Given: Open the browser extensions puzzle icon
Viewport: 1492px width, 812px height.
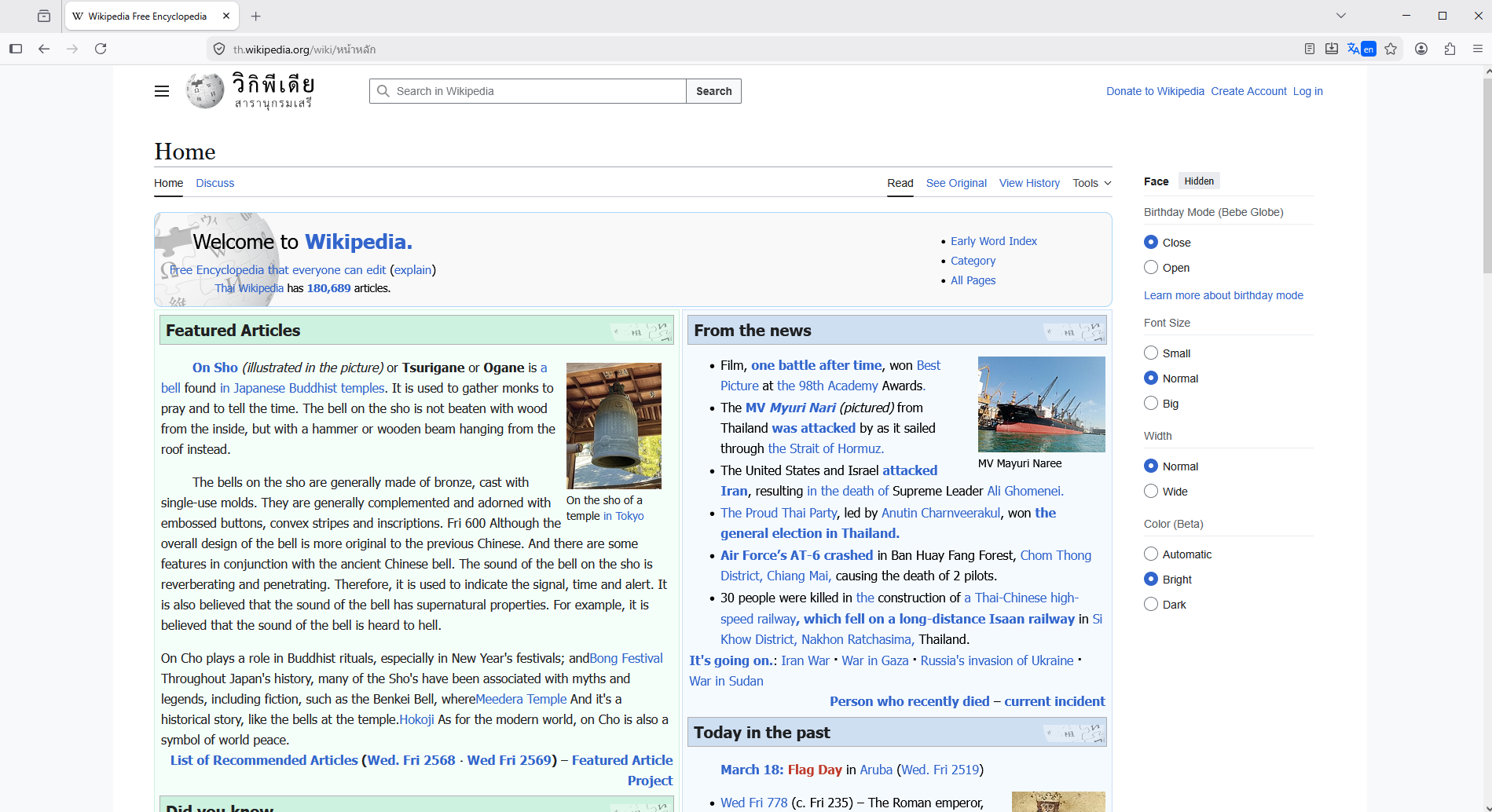Looking at the screenshot, I should 1450,49.
